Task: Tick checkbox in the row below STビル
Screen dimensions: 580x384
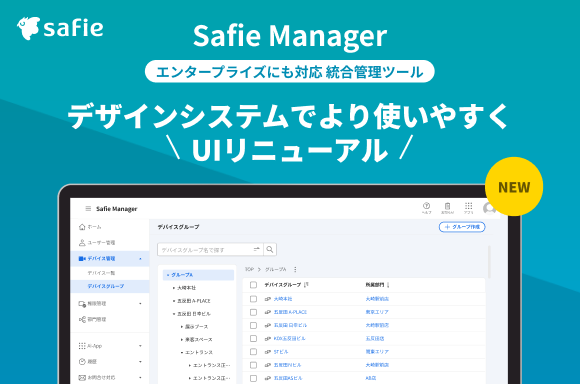Action: click(x=253, y=365)
